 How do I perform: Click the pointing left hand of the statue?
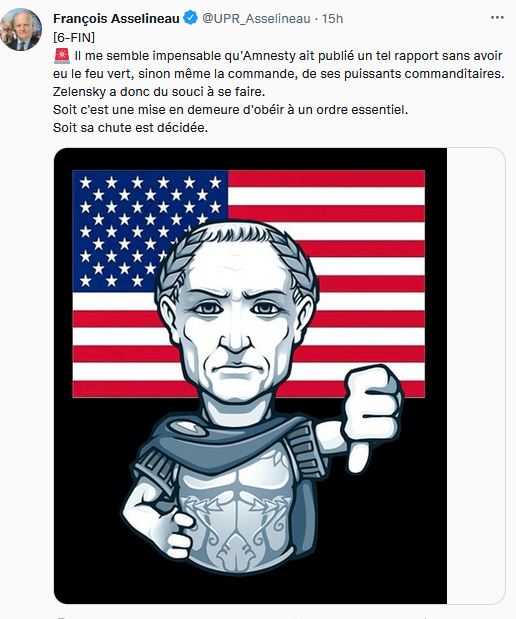point(160,523)
